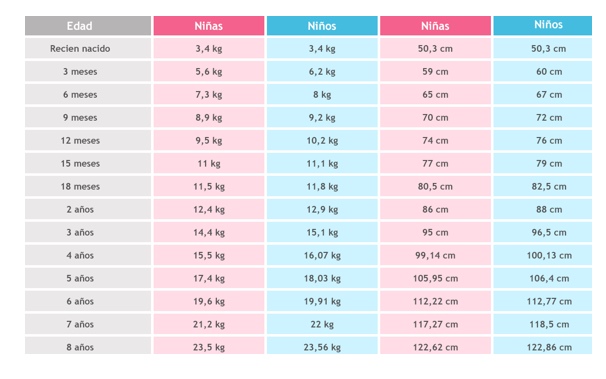
Task: Click the 7 años row label
Action: click(88, 324)
